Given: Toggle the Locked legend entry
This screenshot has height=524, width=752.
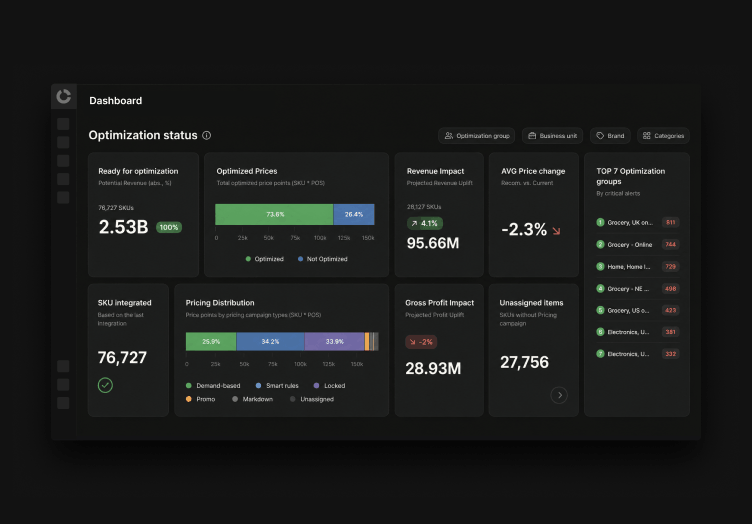Looking at the screenshot, I should click(329, 385).
